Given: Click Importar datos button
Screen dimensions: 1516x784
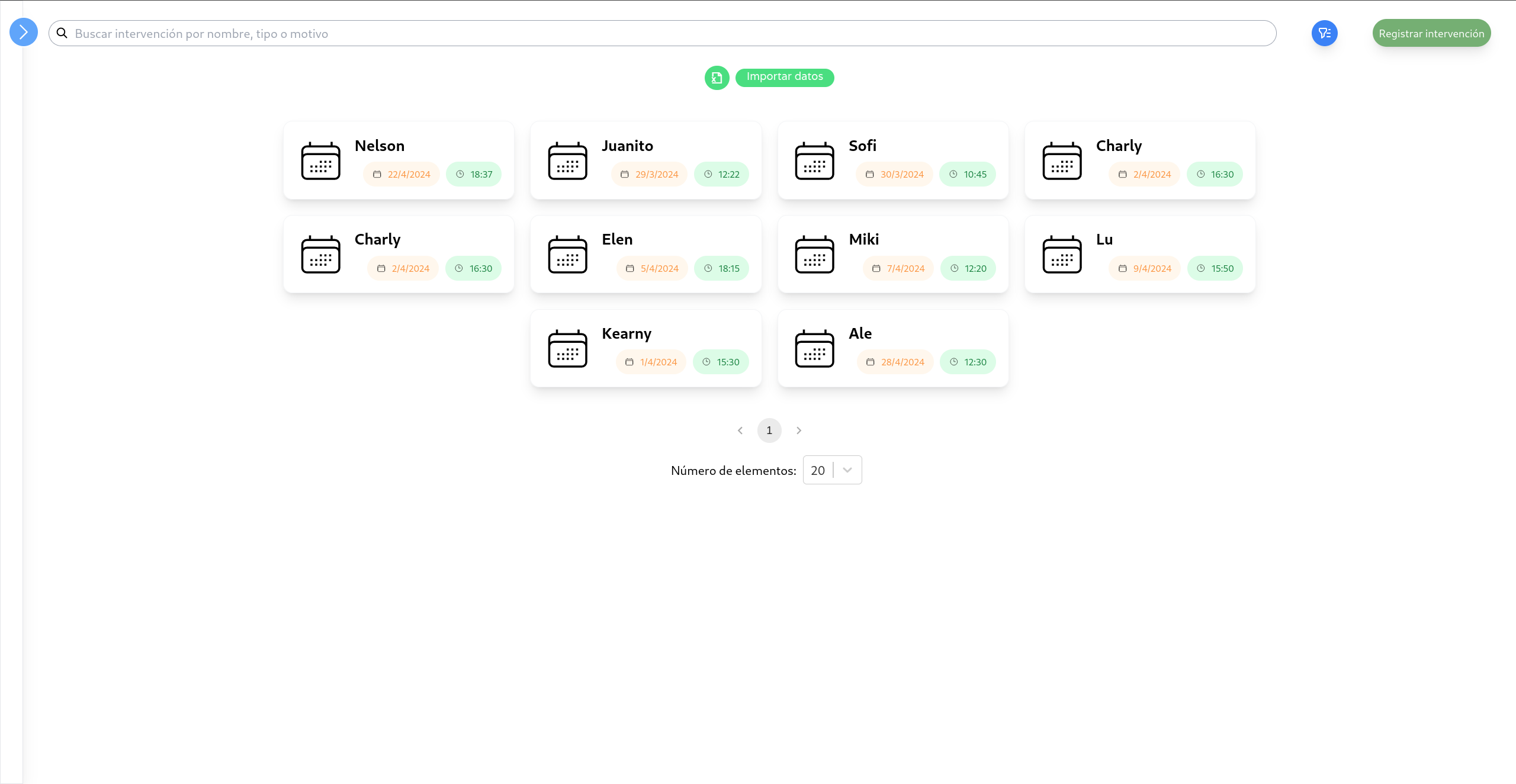Looking at the screenshot, I should 784,77.
